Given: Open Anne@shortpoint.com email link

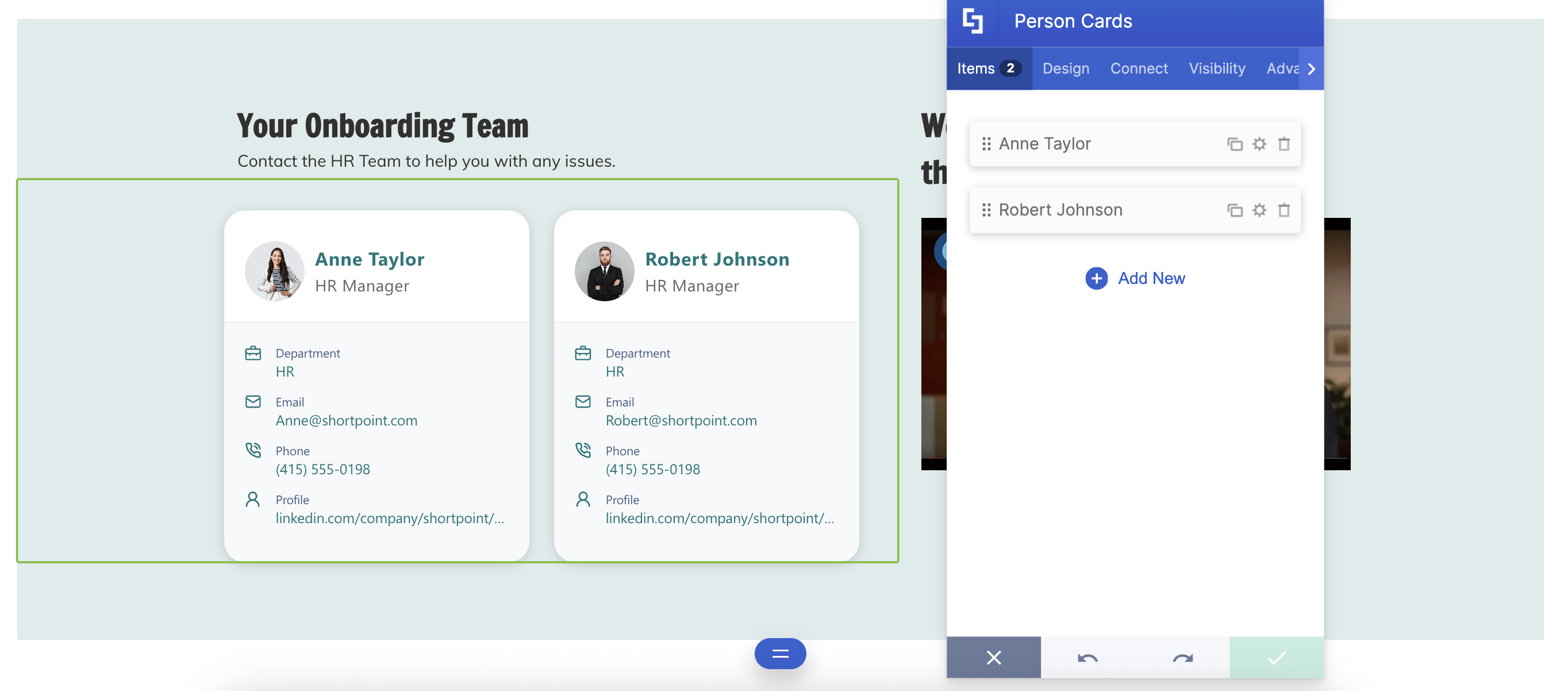Looking at the screenshot, I should click(x=346, y=421).
